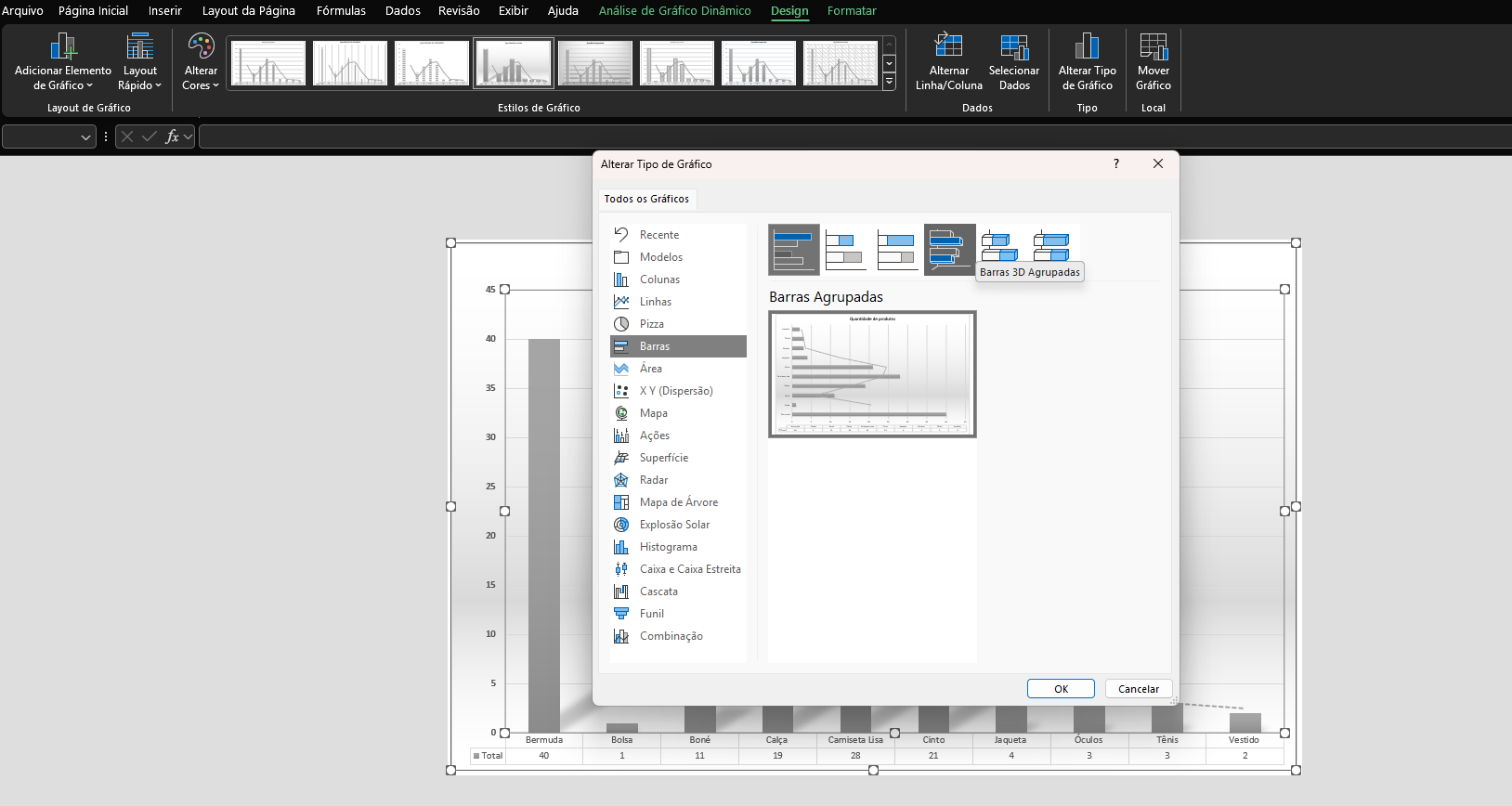Select Superfície chart category
Viewport: 1512px width, 806px height.
point(678,458)
